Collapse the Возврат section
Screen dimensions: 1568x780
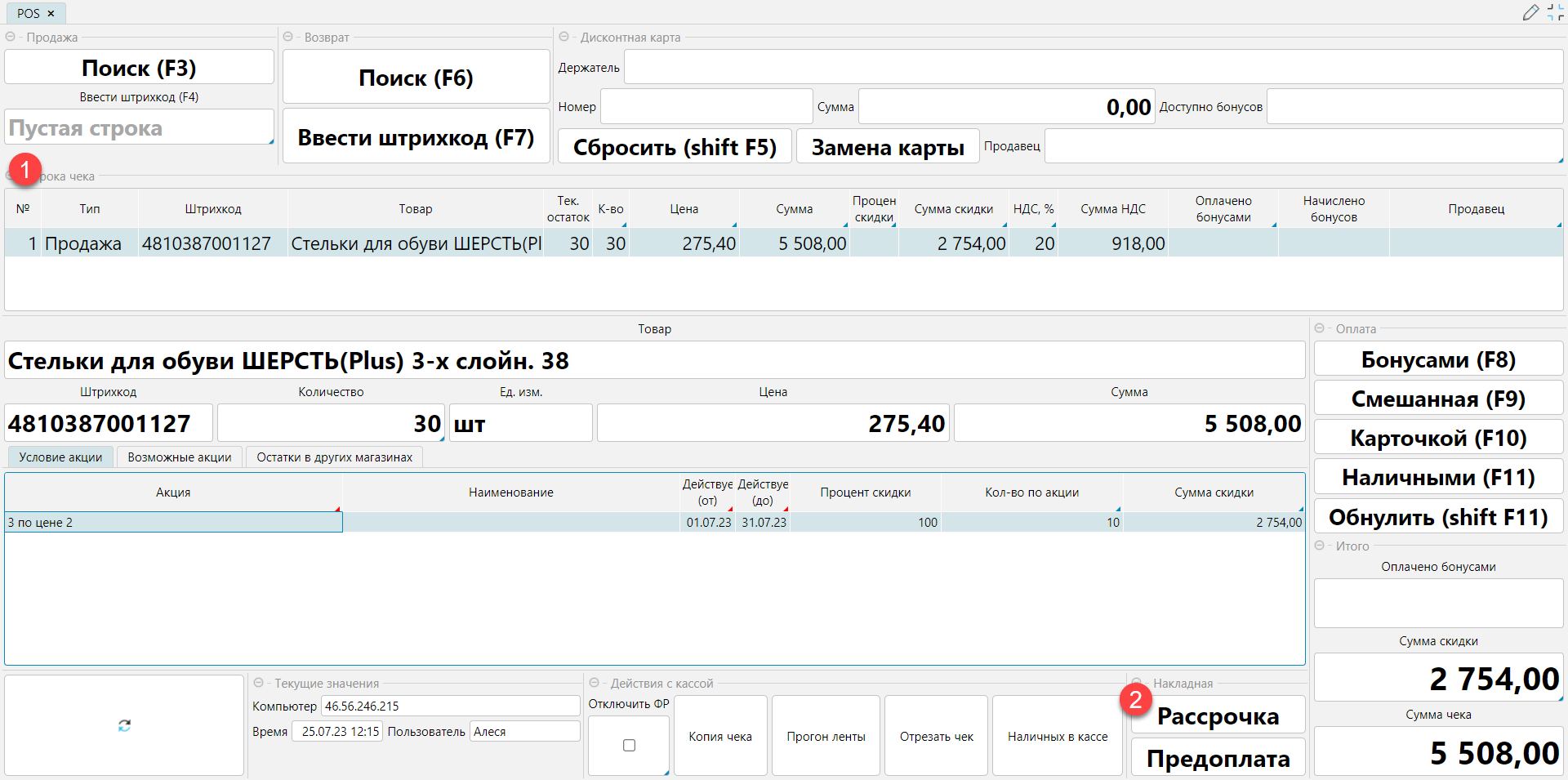point(288,37)
